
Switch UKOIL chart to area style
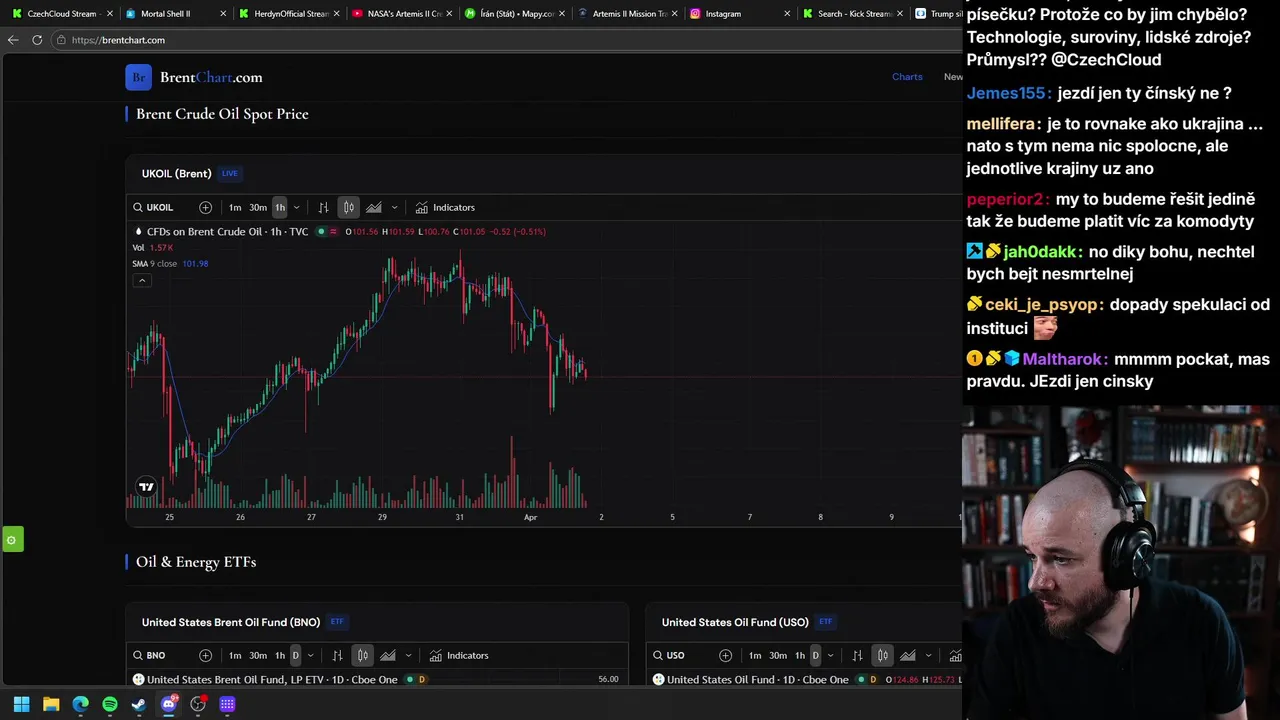pos(374,207)
